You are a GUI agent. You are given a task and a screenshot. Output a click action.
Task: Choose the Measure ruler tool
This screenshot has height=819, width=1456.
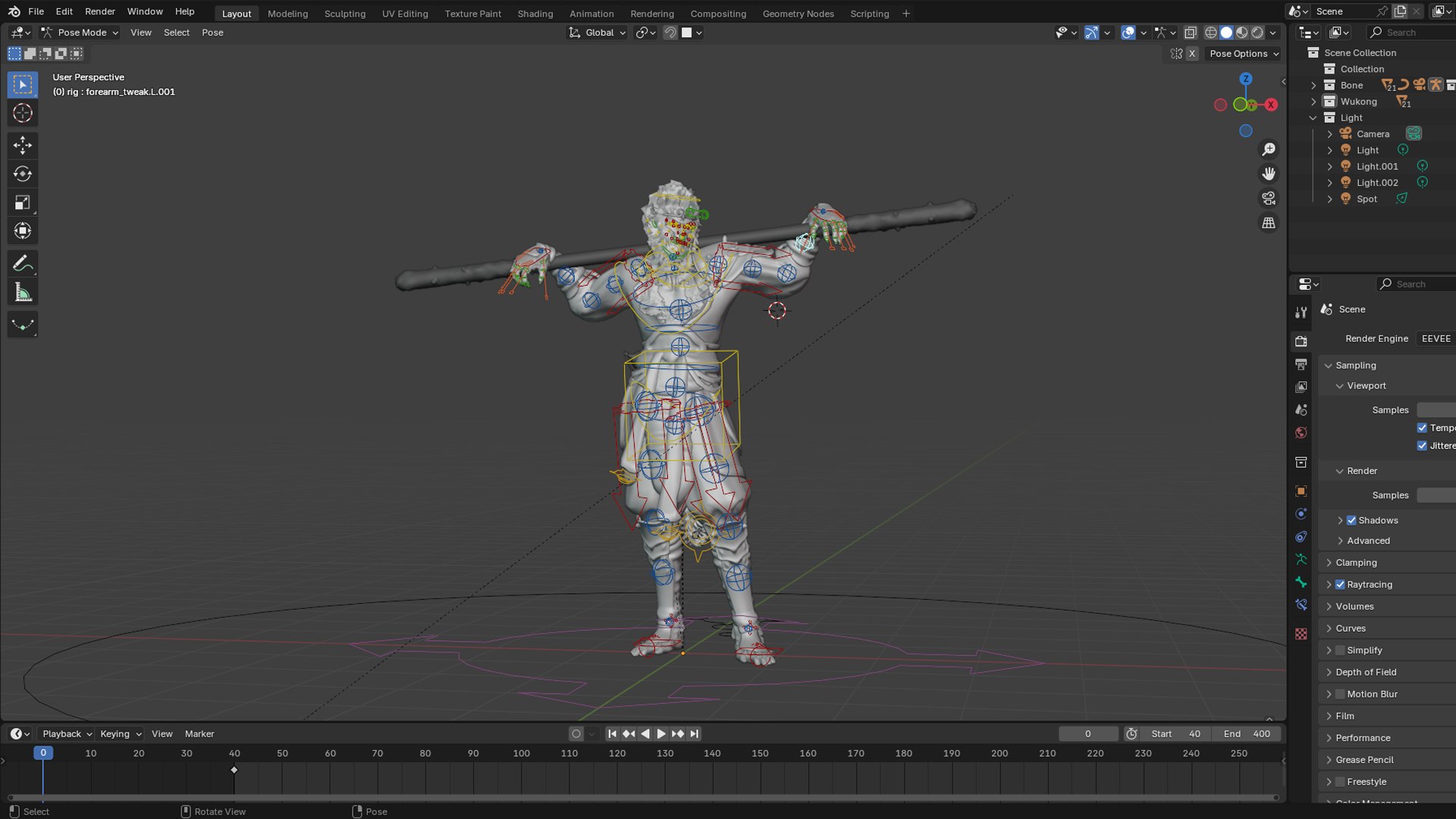coord(23,292)
